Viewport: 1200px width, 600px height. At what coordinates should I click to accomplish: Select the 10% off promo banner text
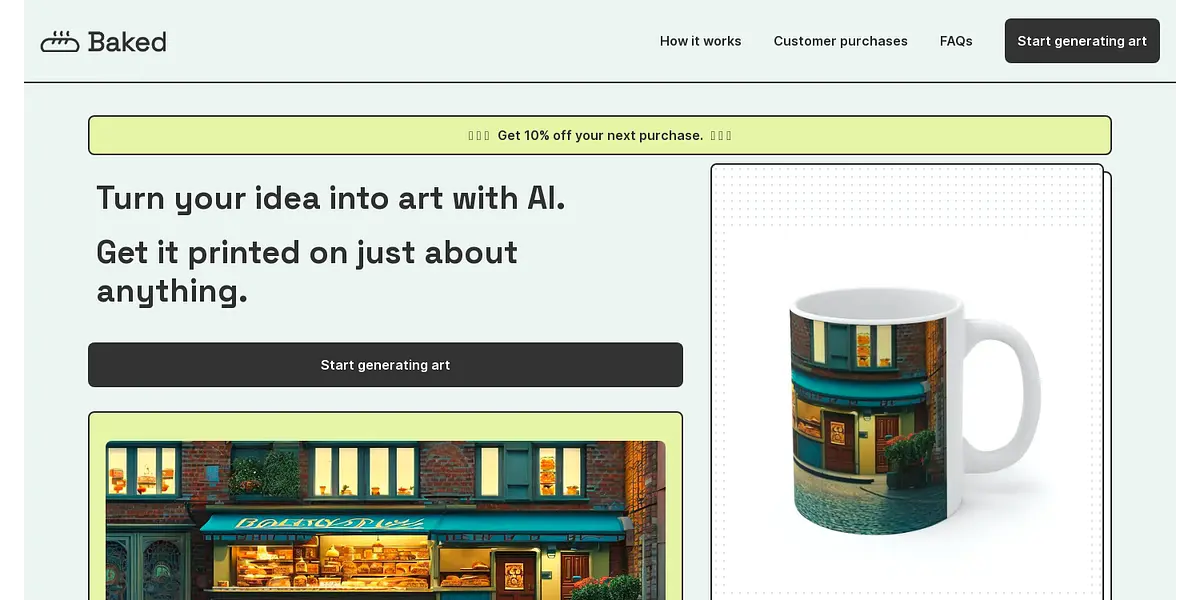[600, 135]
